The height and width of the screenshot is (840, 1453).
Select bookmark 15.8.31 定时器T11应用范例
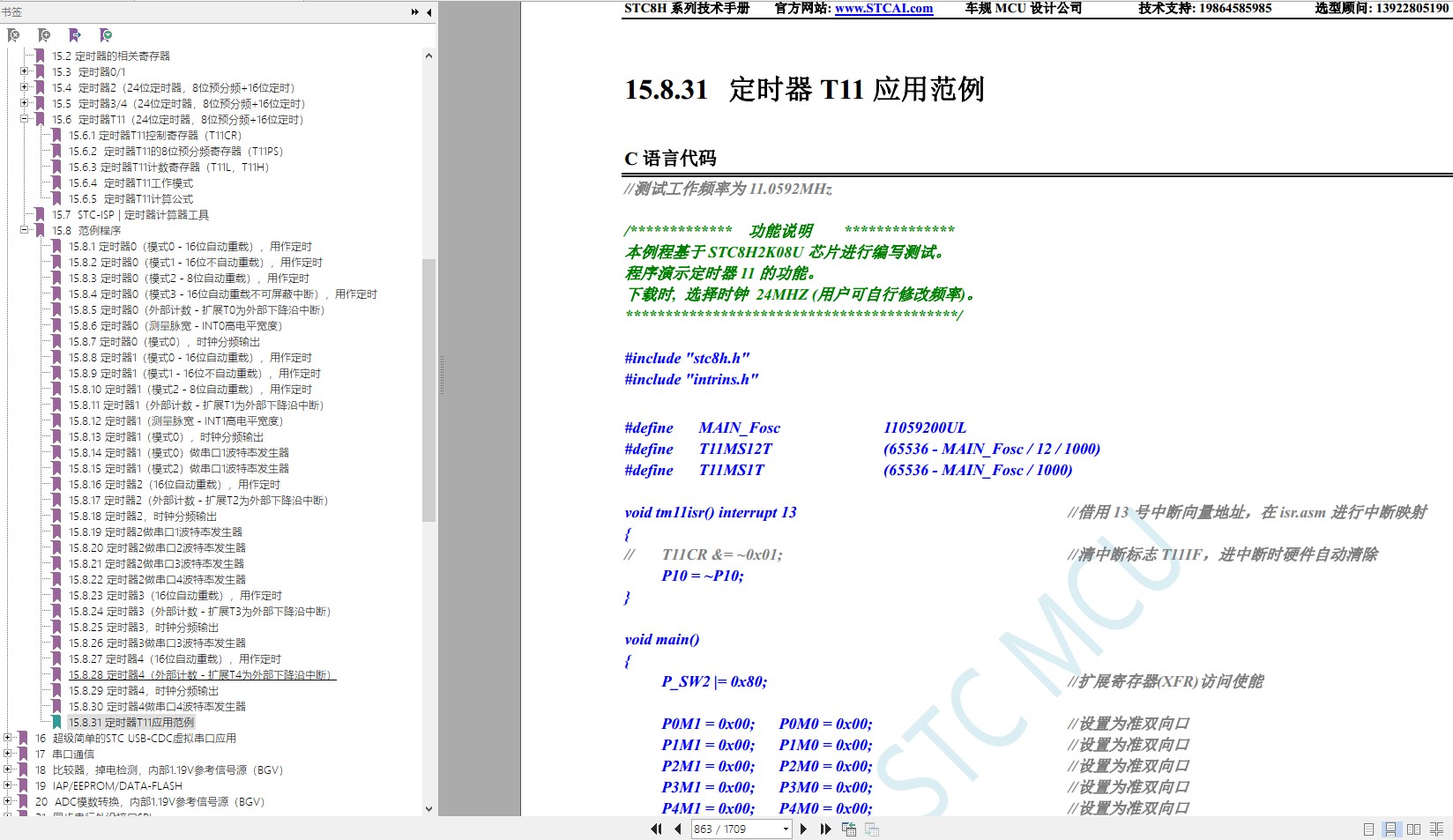131,722
